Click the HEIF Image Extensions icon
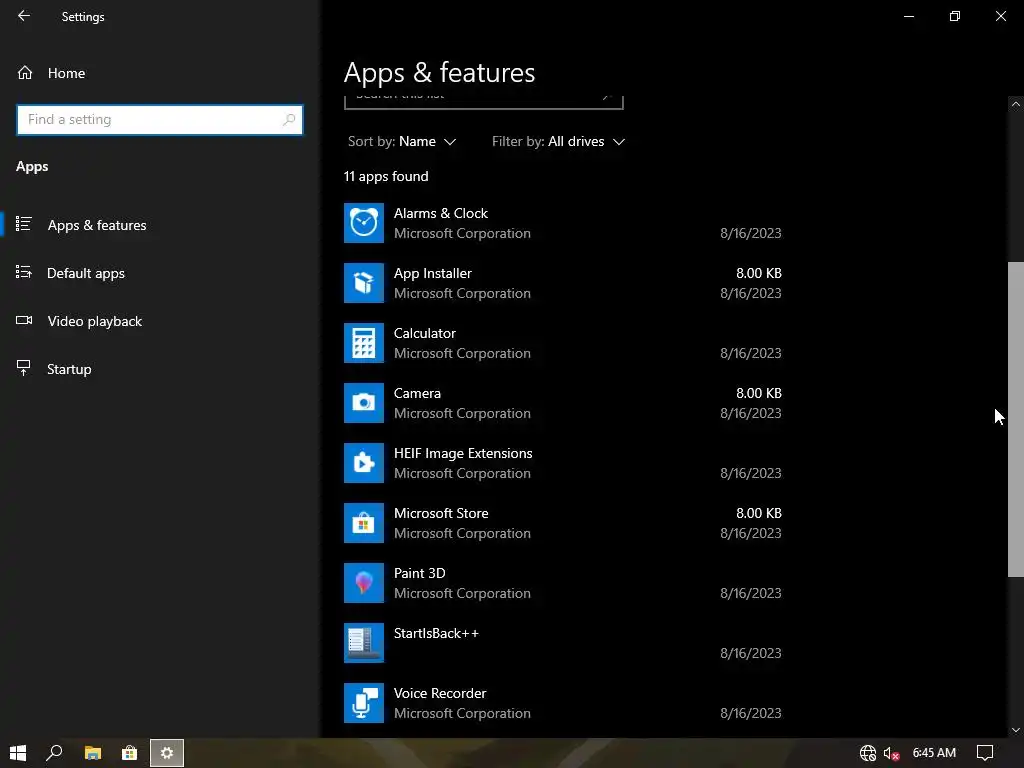Viewport: 1024px width, 768px height. (x=364, y=463)
